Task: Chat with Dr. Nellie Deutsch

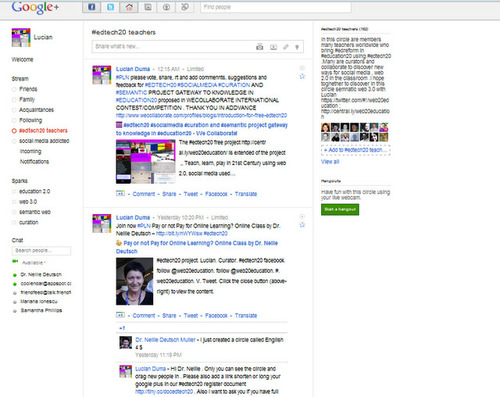Action: [41, 274]
